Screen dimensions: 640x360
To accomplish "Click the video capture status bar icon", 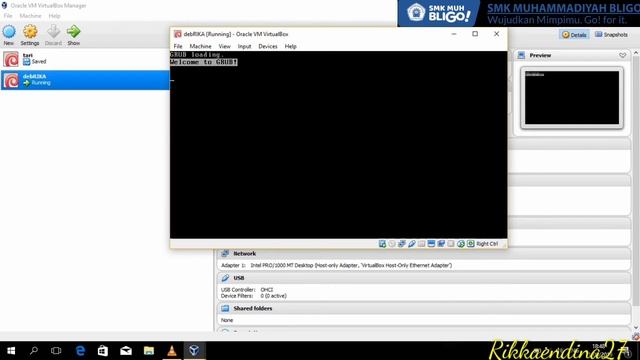I will 441,244.
